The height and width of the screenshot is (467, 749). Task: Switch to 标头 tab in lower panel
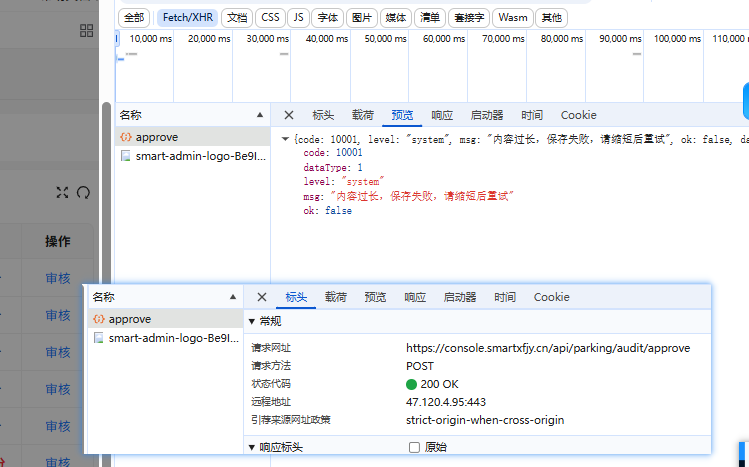[296, 297]
